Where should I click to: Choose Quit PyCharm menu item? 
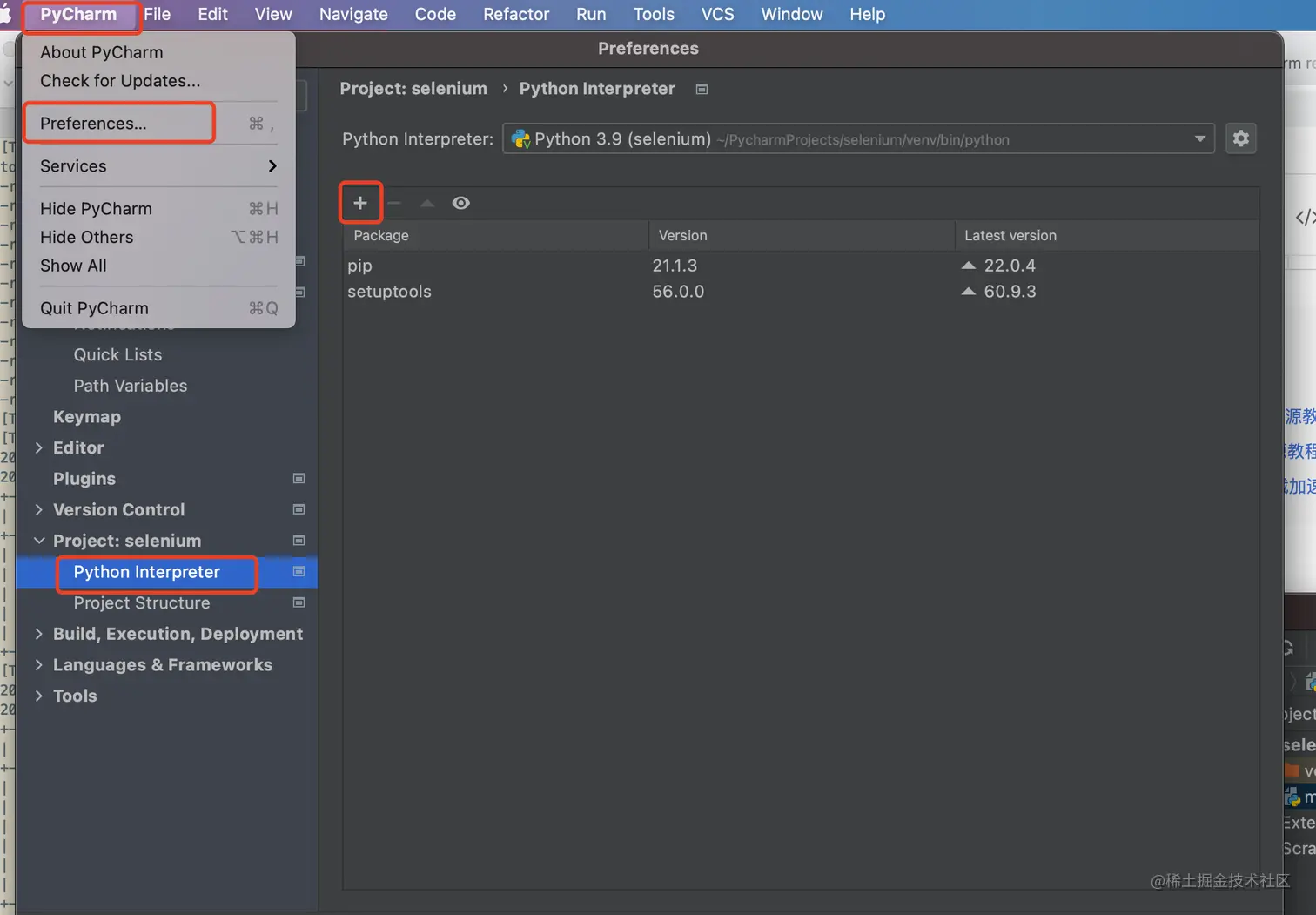tap(158, 308)
